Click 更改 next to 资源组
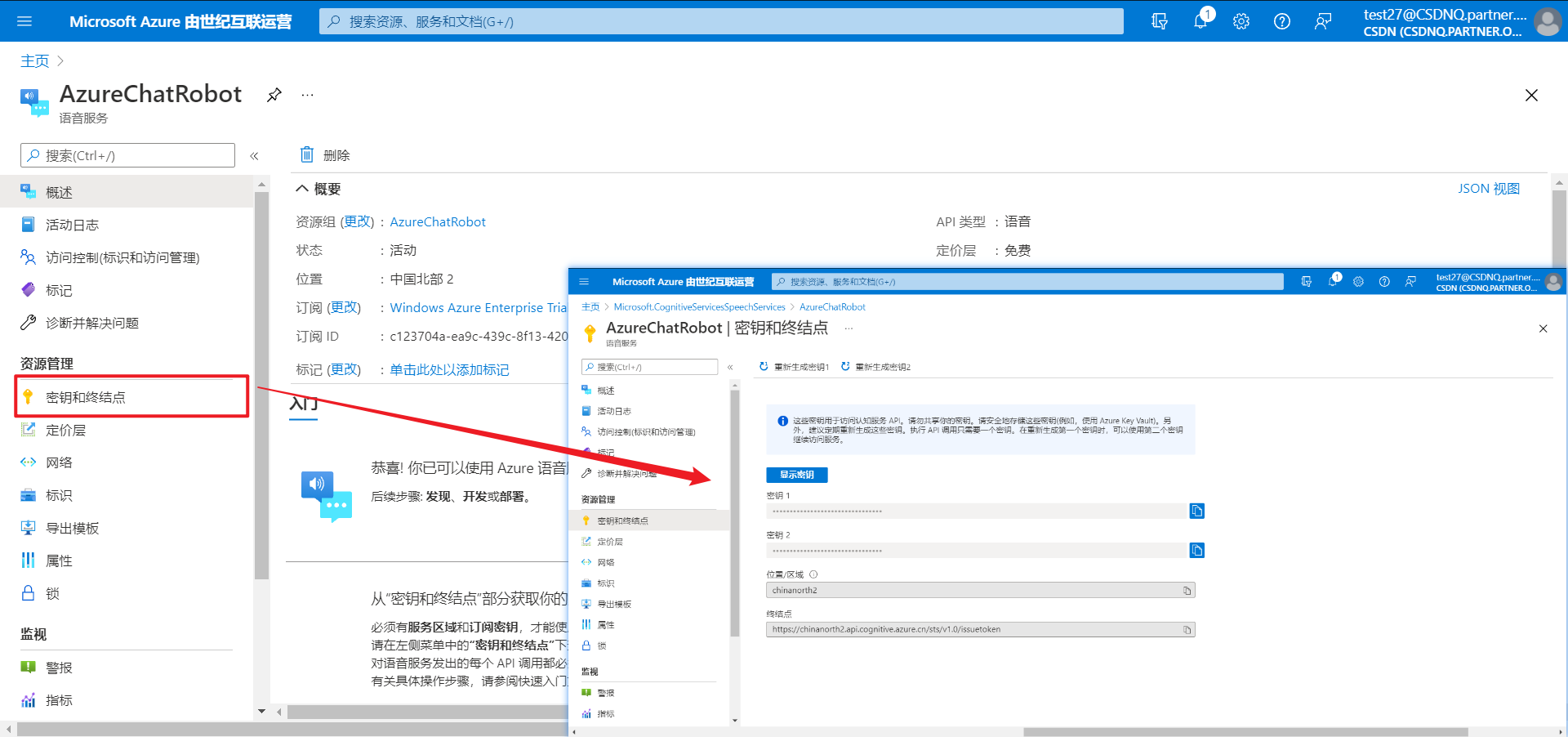The width and height of the screenshot is (1568, 737). click(x=357, y=221)
